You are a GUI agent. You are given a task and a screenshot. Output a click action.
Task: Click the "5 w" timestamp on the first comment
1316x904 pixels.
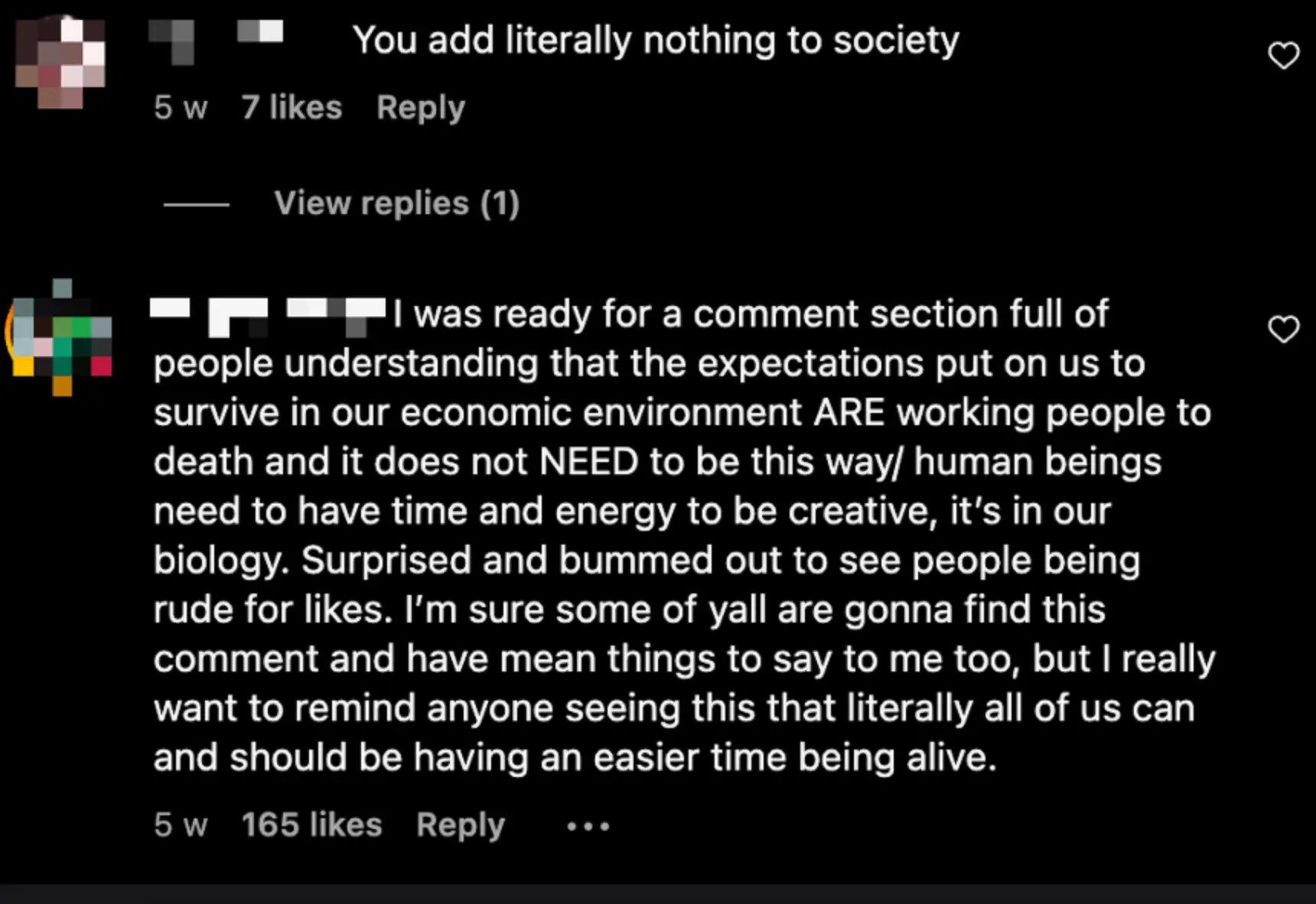click(x=181, y=107)
